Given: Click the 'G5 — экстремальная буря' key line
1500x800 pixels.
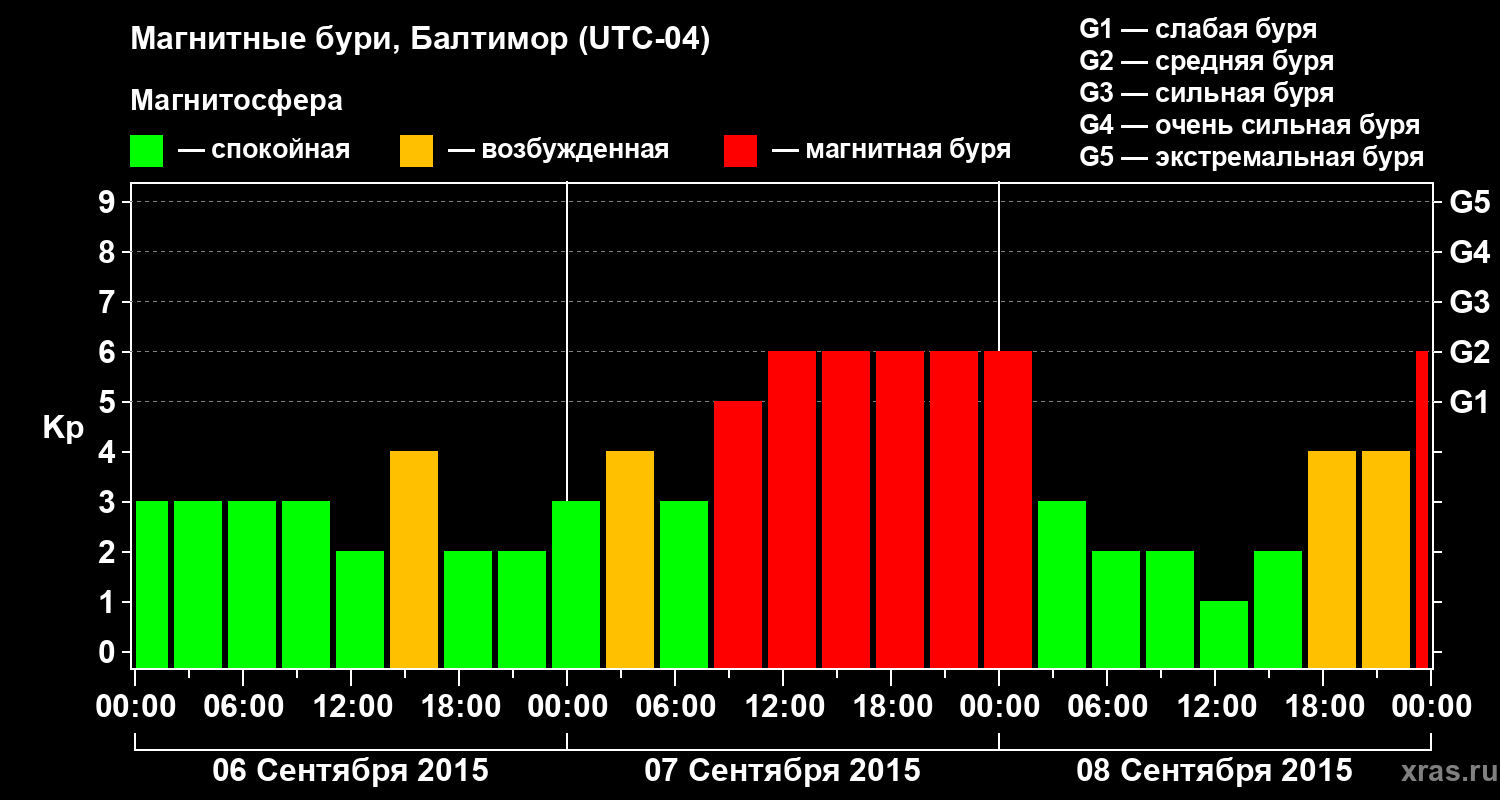Looking at the screenshot, I should pyautogui.click(x=1252, y=157).
